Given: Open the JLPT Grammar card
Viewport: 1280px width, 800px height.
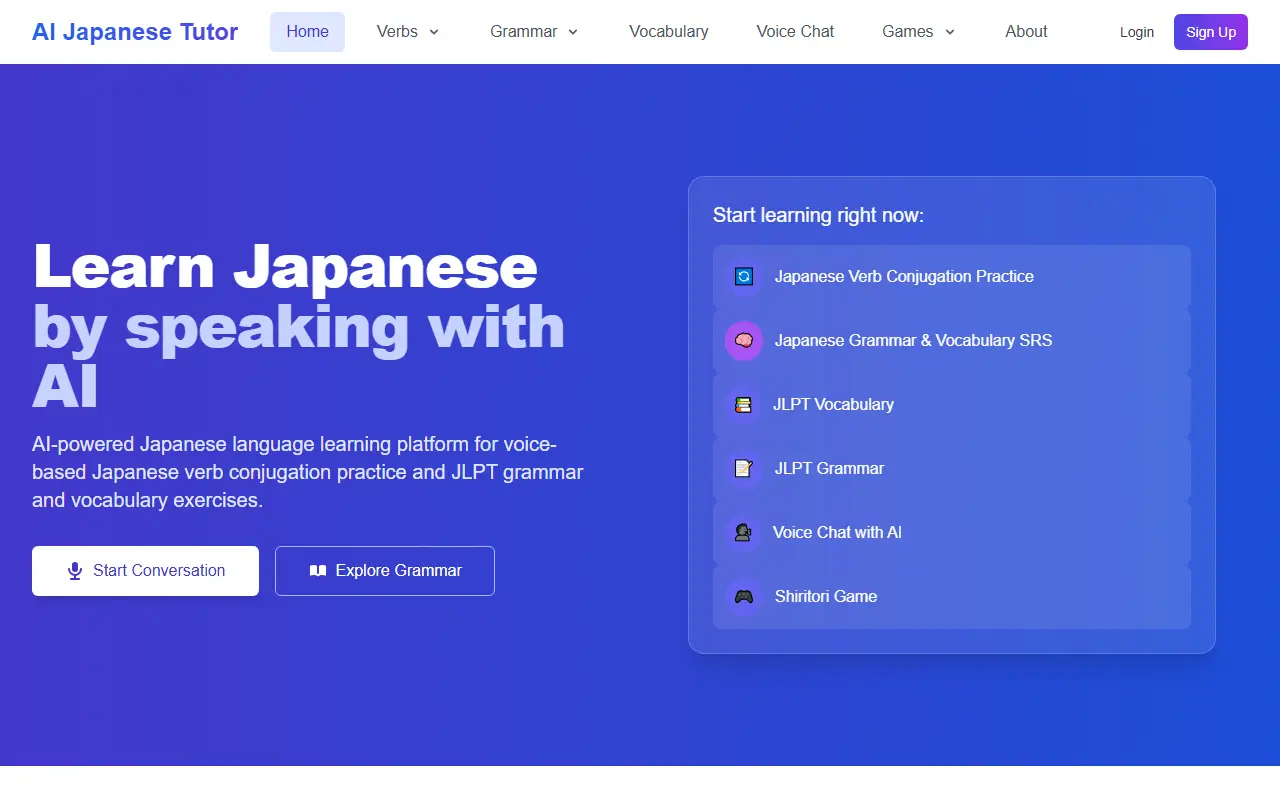Looking at the screenshot, I should point(952,469).
